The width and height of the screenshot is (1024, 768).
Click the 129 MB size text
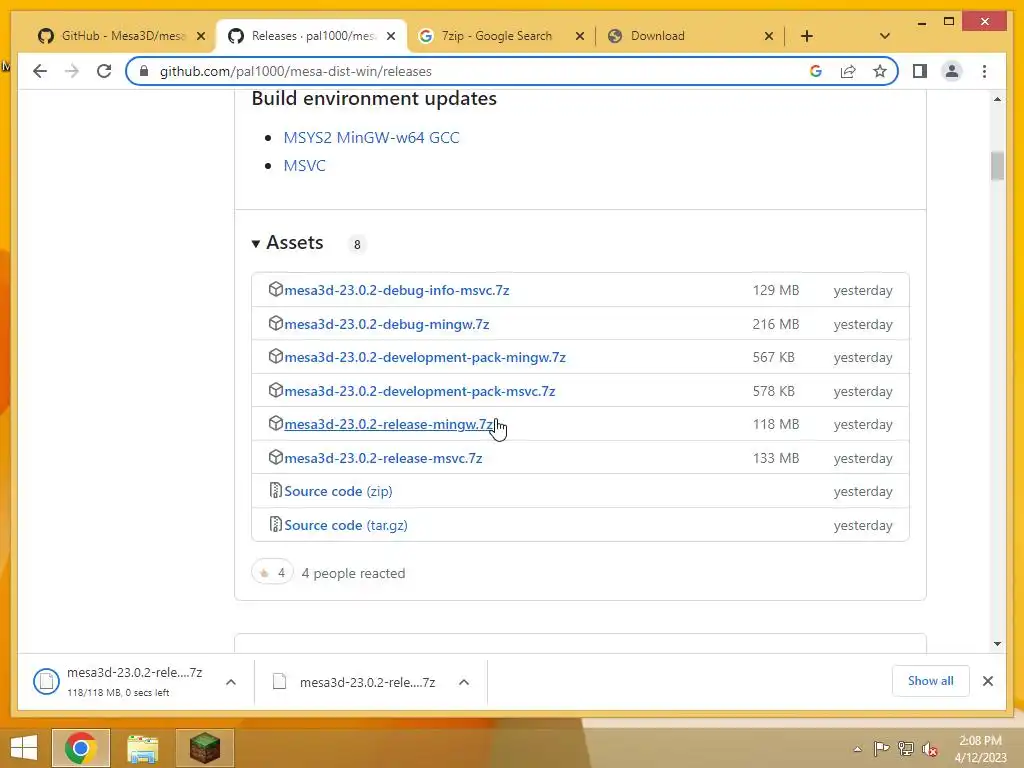click(776, 290)
